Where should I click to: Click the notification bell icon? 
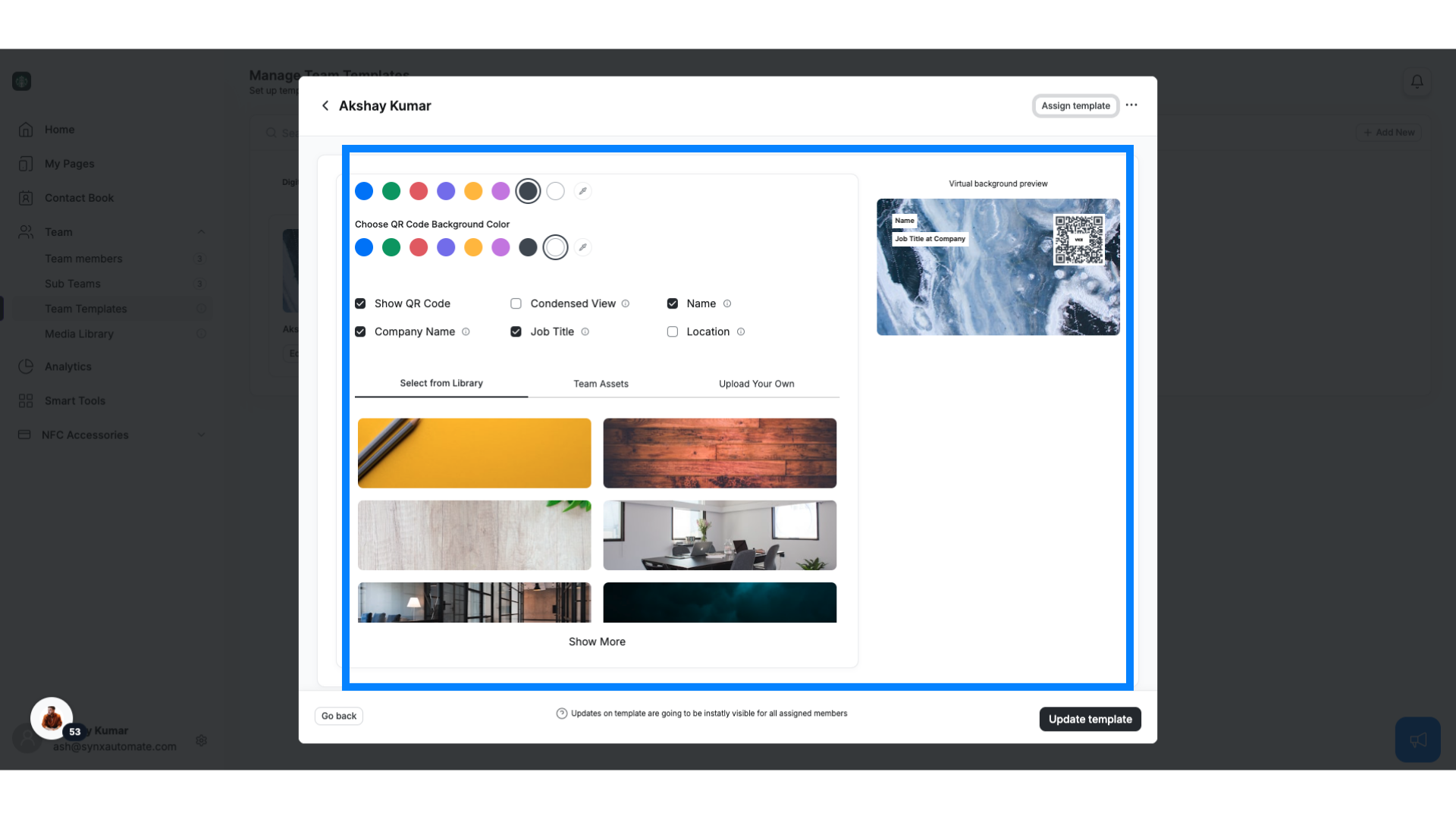coord(1418,82)
